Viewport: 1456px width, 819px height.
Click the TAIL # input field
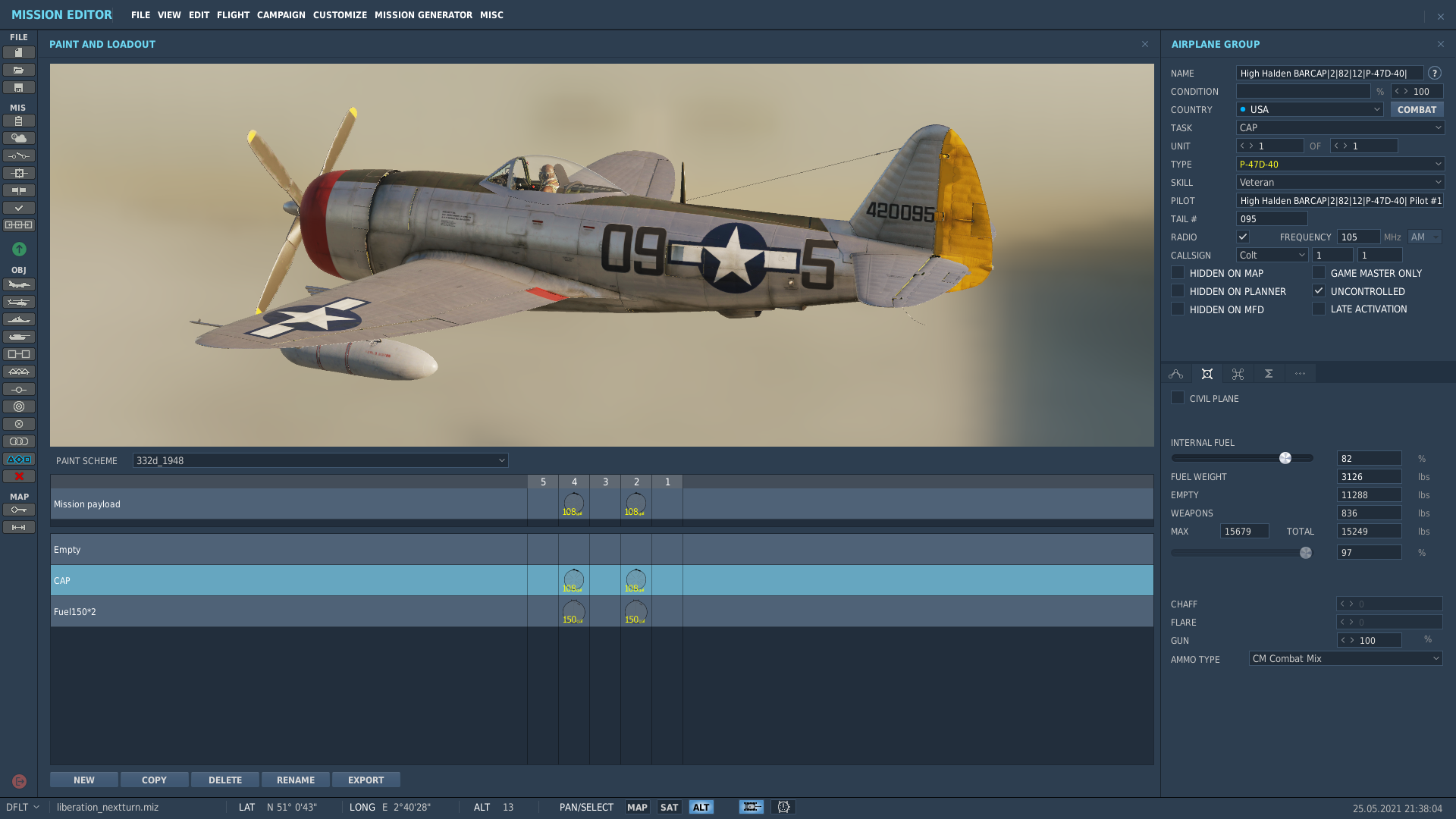[1272, 218]
